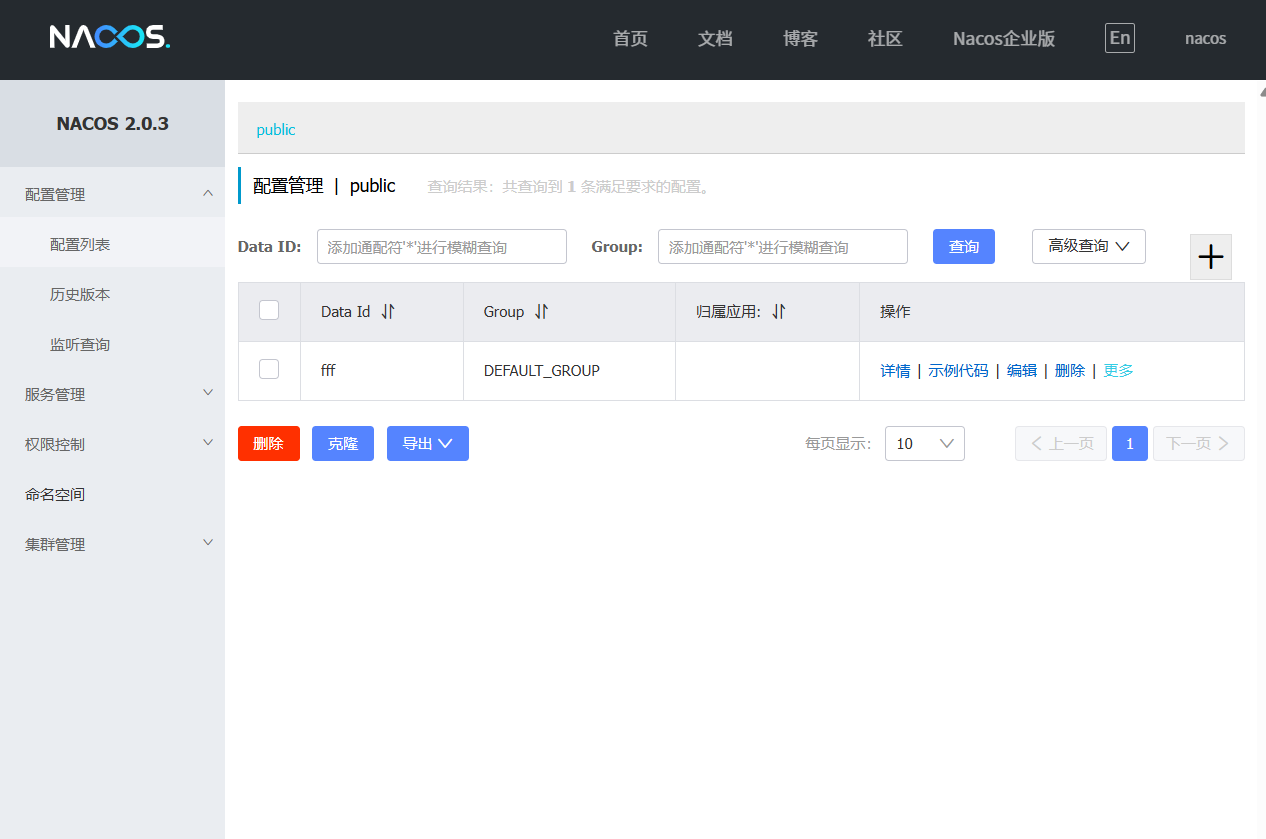1266x839 pixels.
Task: Click the plus icon to create configuration
Action: point(1211,257)
